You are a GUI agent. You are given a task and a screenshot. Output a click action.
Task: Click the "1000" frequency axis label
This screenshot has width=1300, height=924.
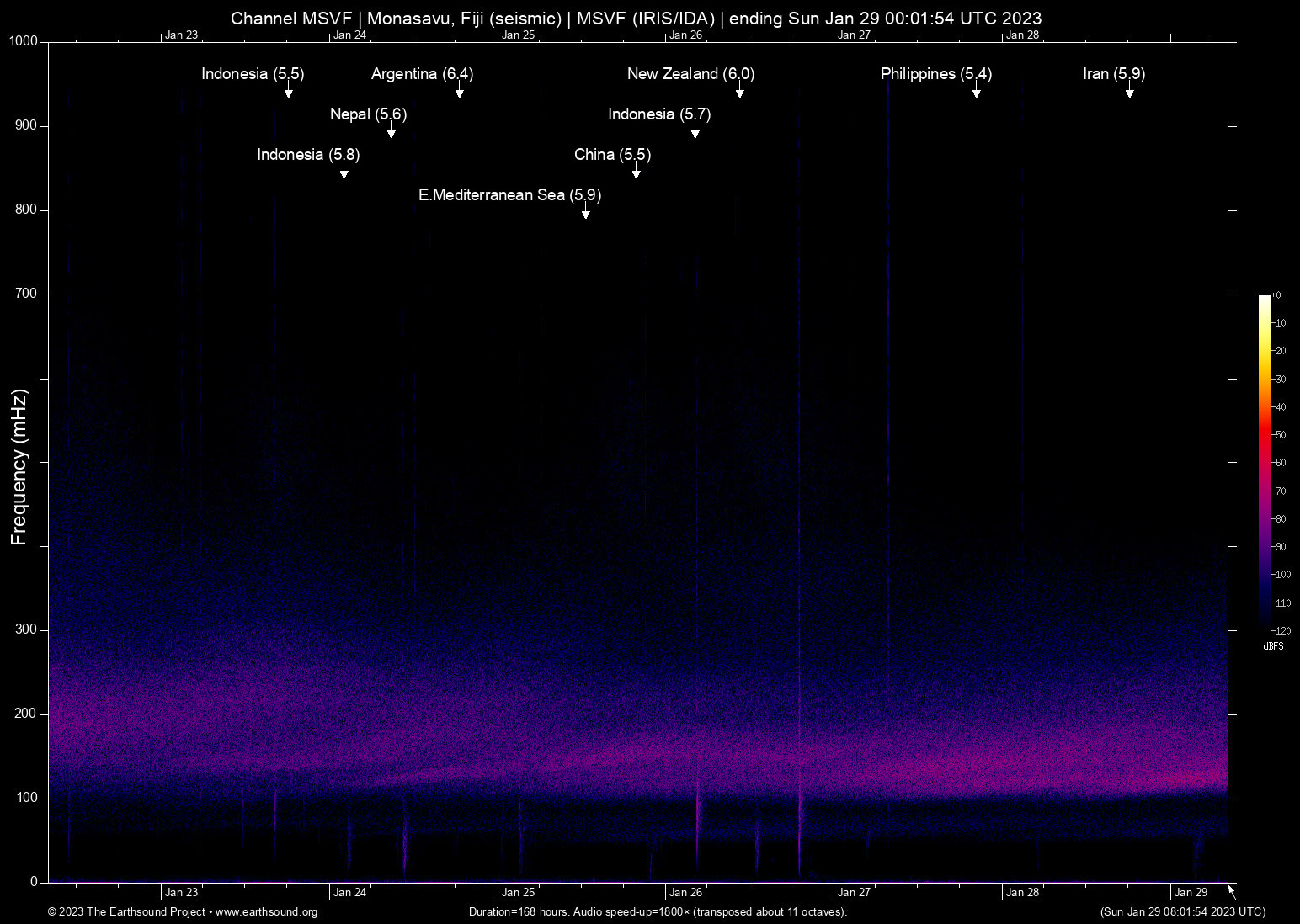point(24,41)
